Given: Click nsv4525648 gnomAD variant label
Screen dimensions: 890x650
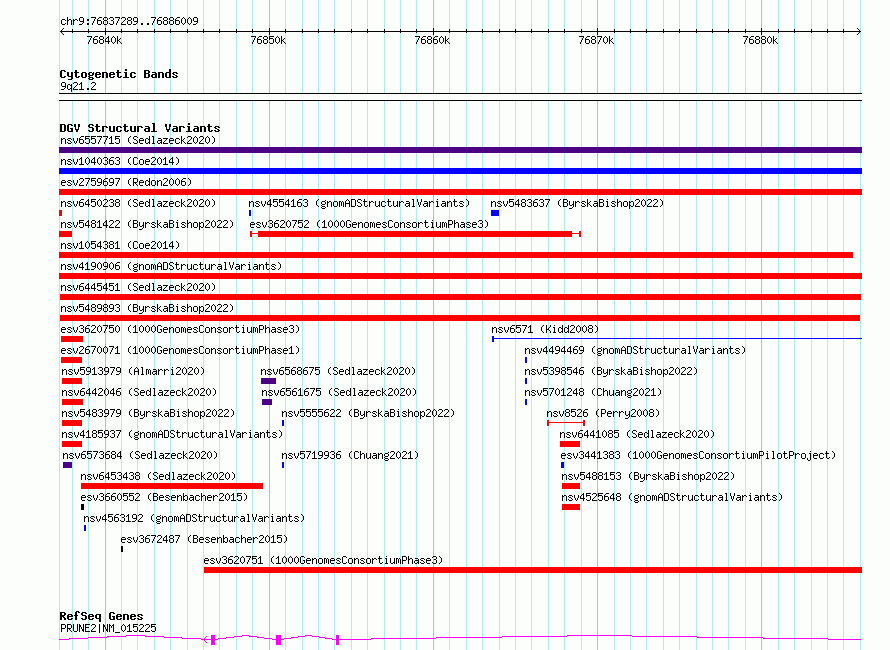Looking at the screenshot, I should point(672,497).
